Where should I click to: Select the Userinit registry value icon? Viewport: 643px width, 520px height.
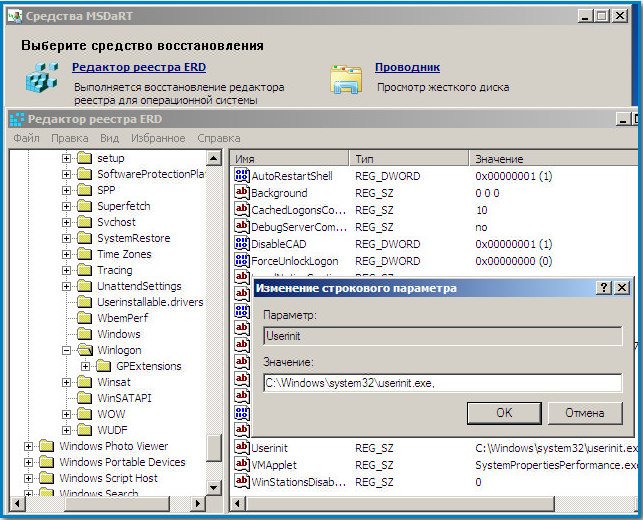(241, 447)
